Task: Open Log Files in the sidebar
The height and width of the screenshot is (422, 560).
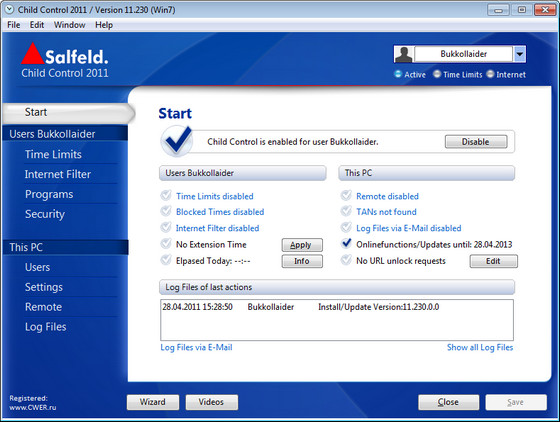Action: (45, 327)
